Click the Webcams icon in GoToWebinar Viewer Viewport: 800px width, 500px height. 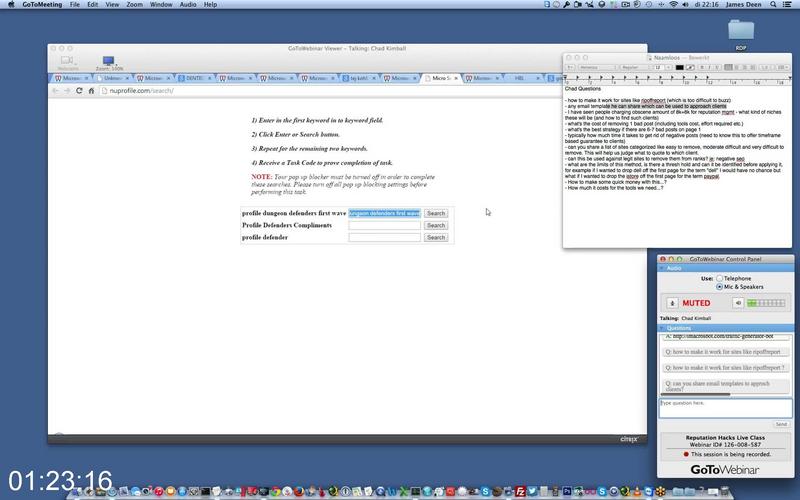(x=67, y=62)
